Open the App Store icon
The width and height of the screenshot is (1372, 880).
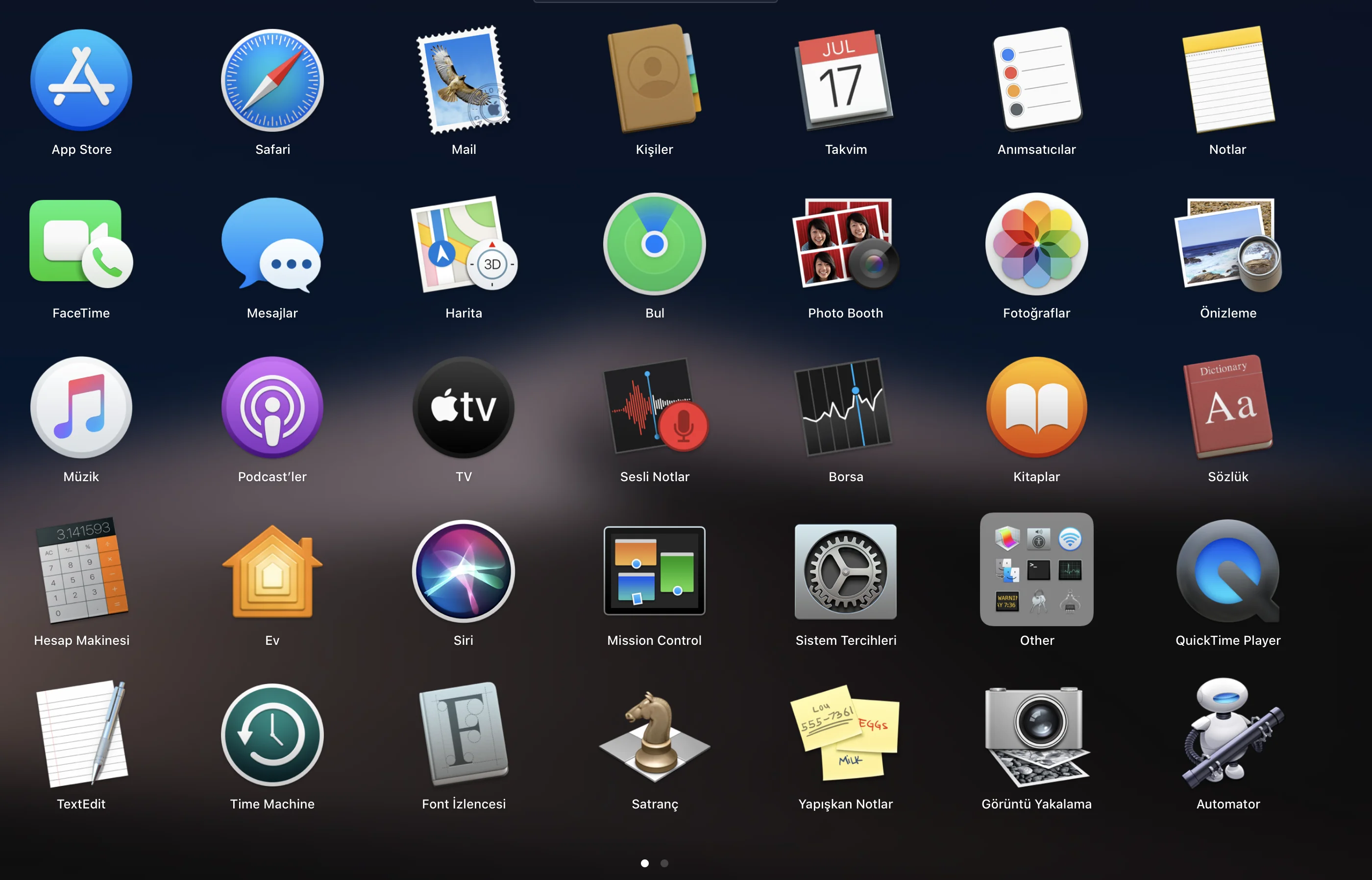pyautogui.click(x=81, y=80)
